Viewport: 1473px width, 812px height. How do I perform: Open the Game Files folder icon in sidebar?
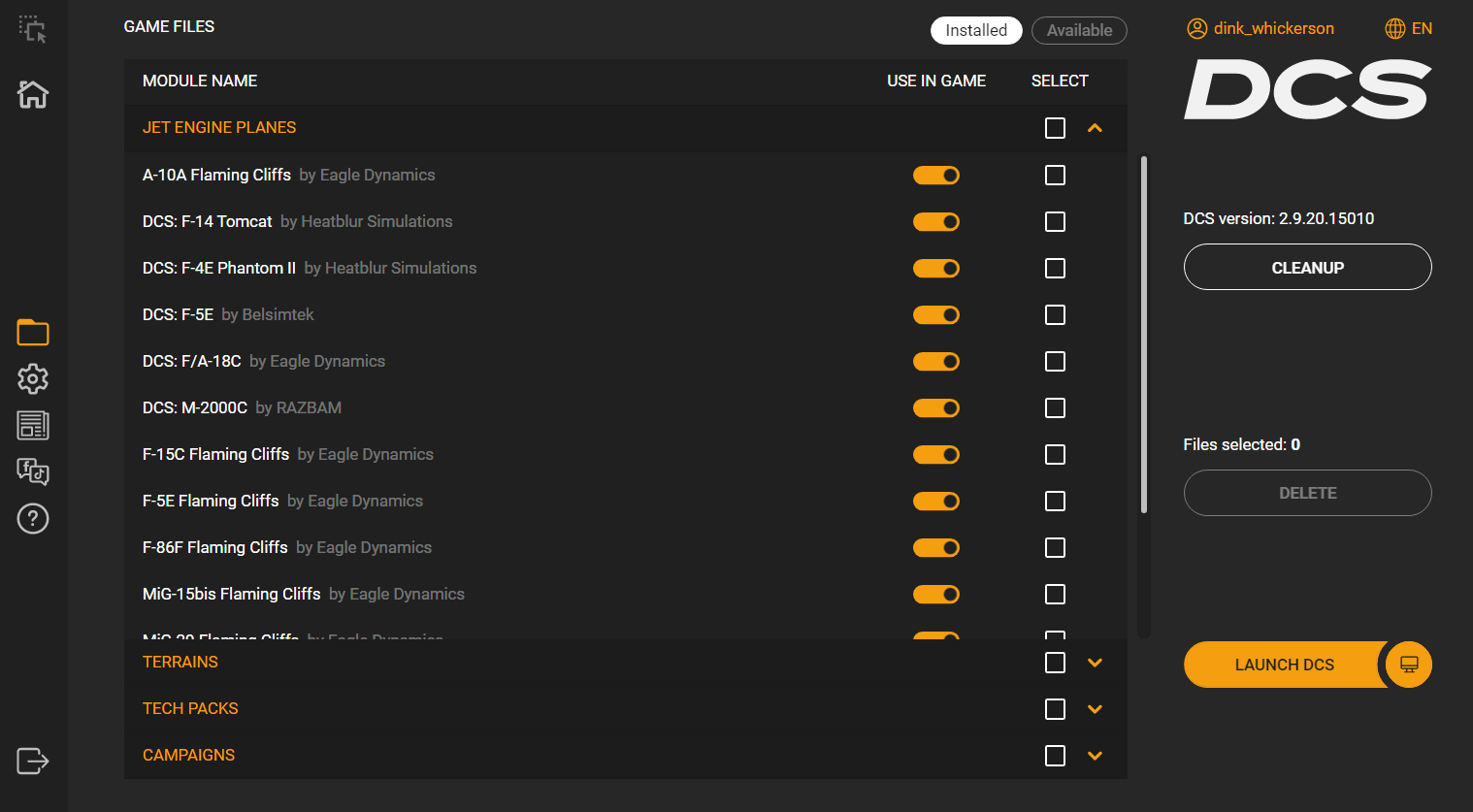click(33, 332)
